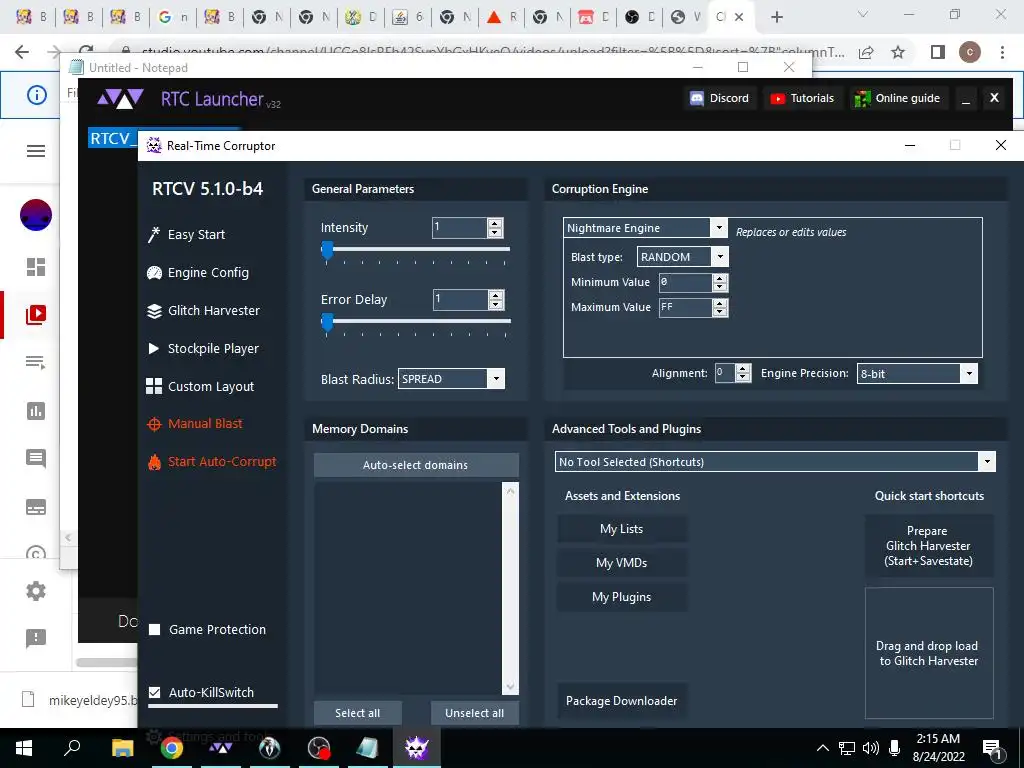Trigger Manual Blast
This screenshot has height=768, width=1024.
click(x=195, y=423)
